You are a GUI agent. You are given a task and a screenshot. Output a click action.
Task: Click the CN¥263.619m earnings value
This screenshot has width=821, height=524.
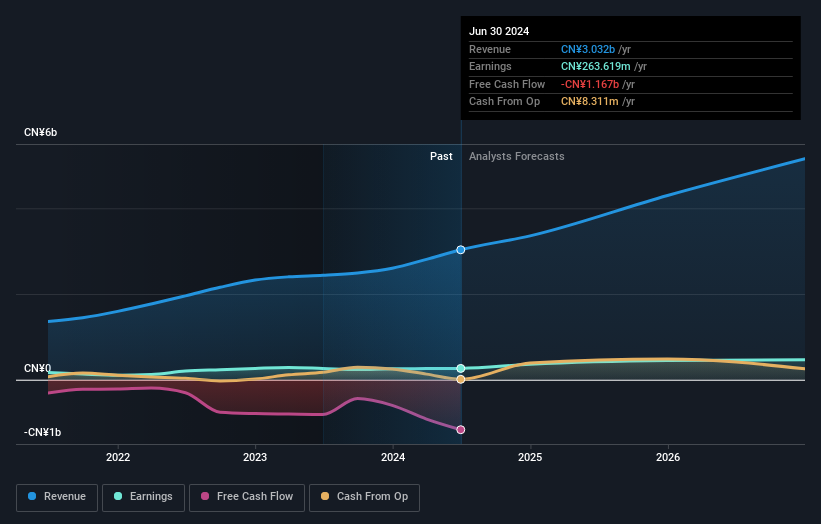(595, 66)
